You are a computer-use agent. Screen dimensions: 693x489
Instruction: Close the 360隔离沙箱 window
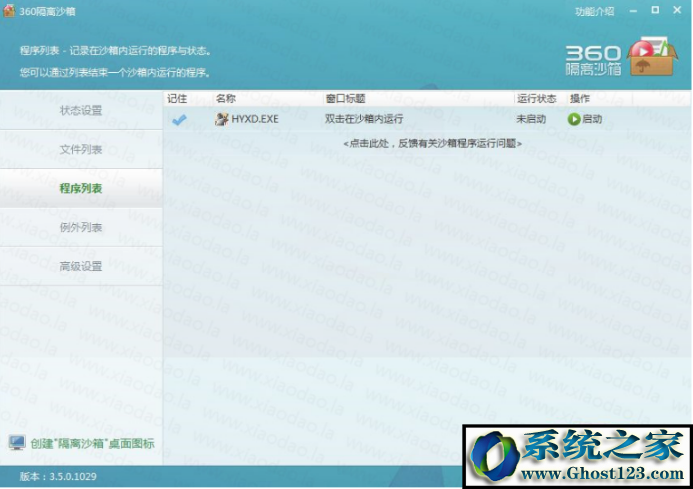point(677,10)
